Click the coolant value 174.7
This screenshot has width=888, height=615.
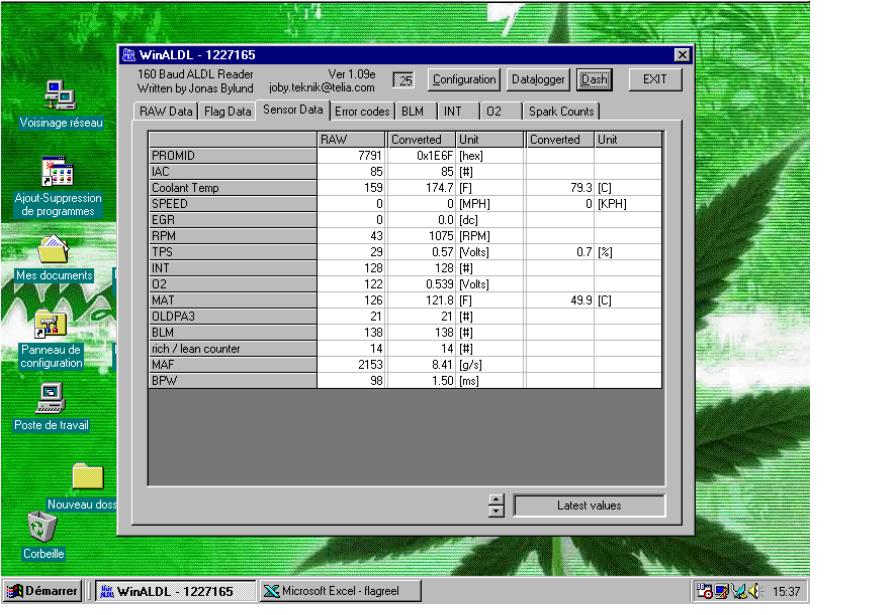(422, 188)
